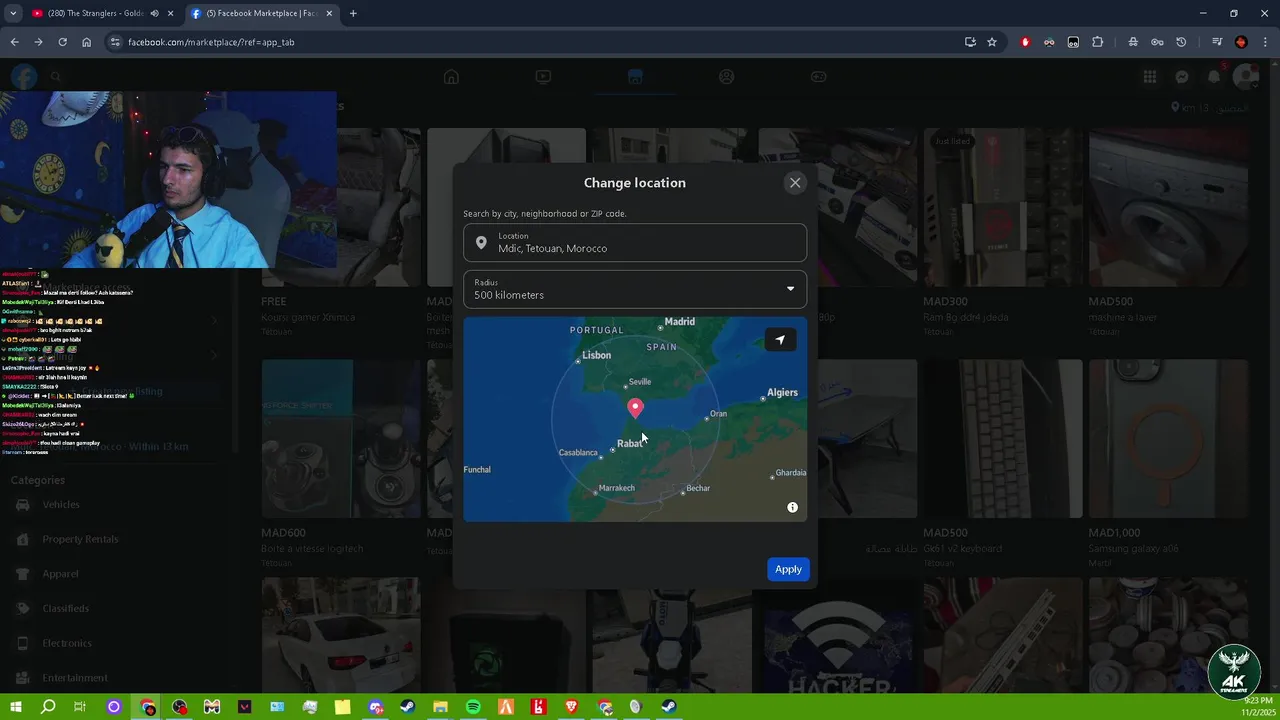Open Facebook Groups tab icon
The width and height of the screenshot is (1280, 720).
pyautogui.click(x=727, y=77)
